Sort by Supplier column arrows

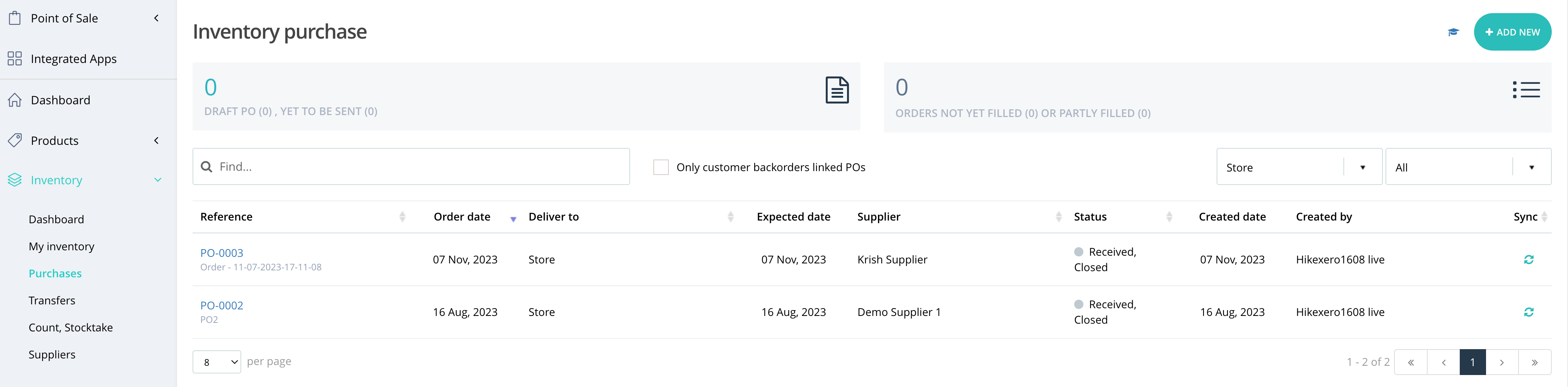click(1058, 217)
